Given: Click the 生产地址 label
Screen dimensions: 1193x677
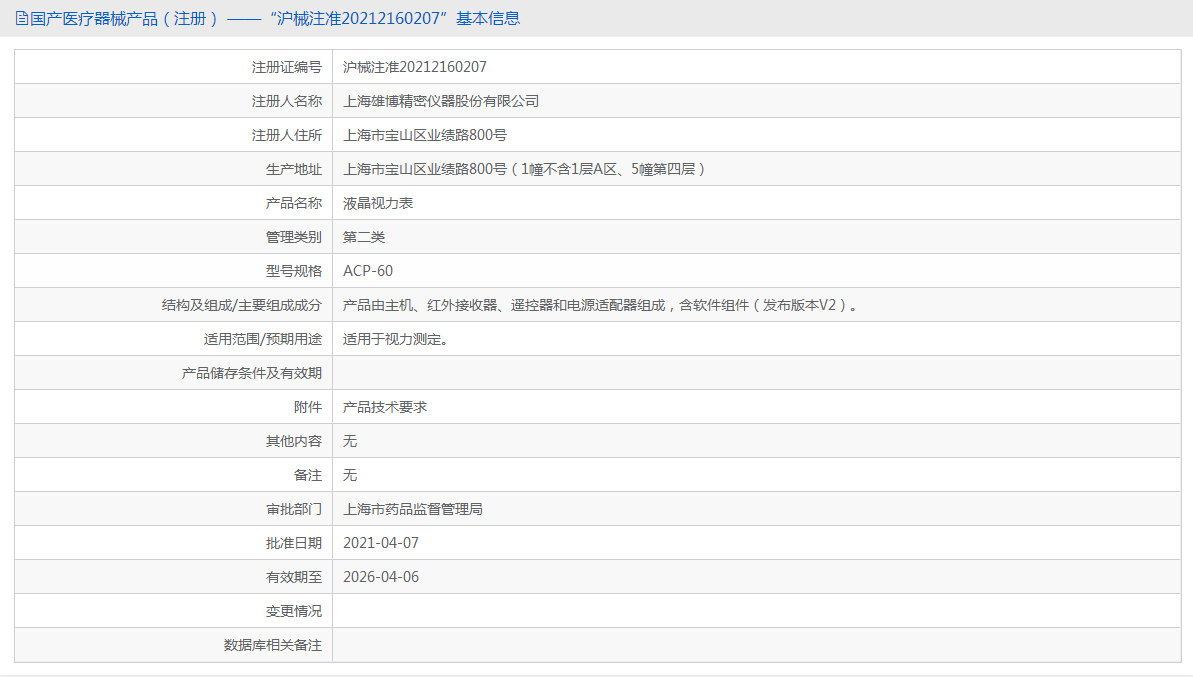Looking at the screenshot, I should (294, 169).
